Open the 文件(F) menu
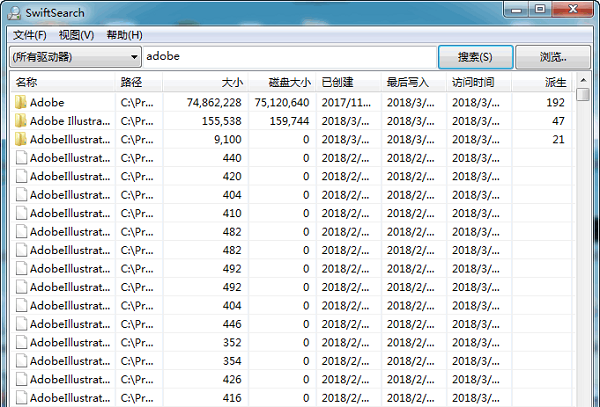This screenshot has width=600, height=407. tap(30, 35)
